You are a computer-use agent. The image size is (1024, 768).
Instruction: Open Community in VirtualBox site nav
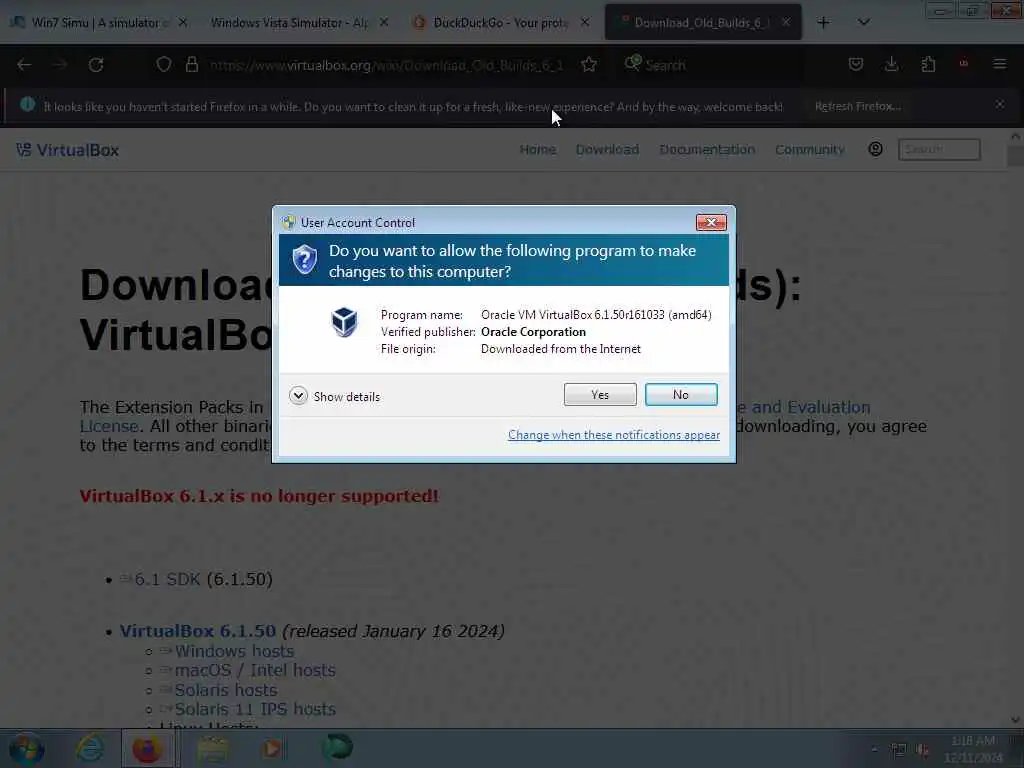click(810, 150)
